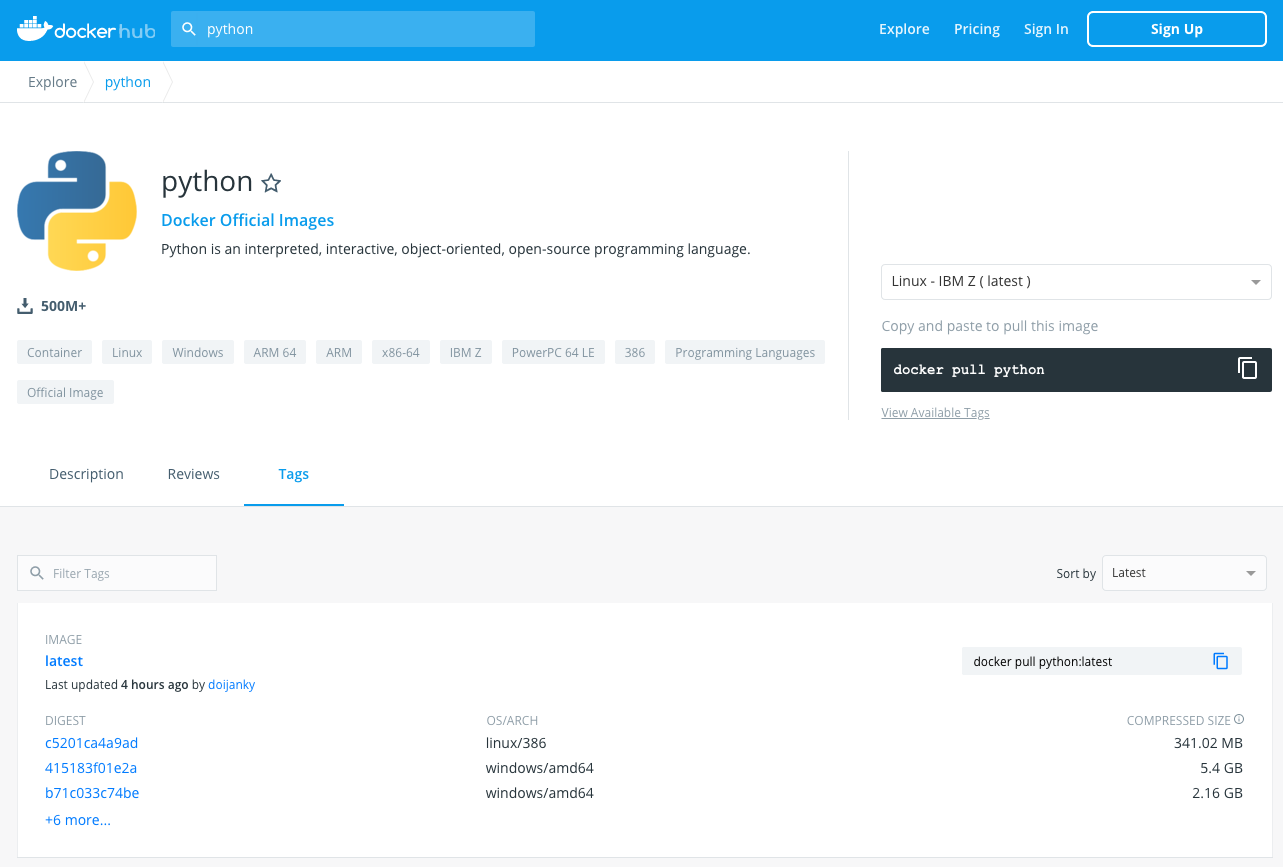The image size is (1283, 867).
Task: Click the Python image logo
Action: click(76, 210)
